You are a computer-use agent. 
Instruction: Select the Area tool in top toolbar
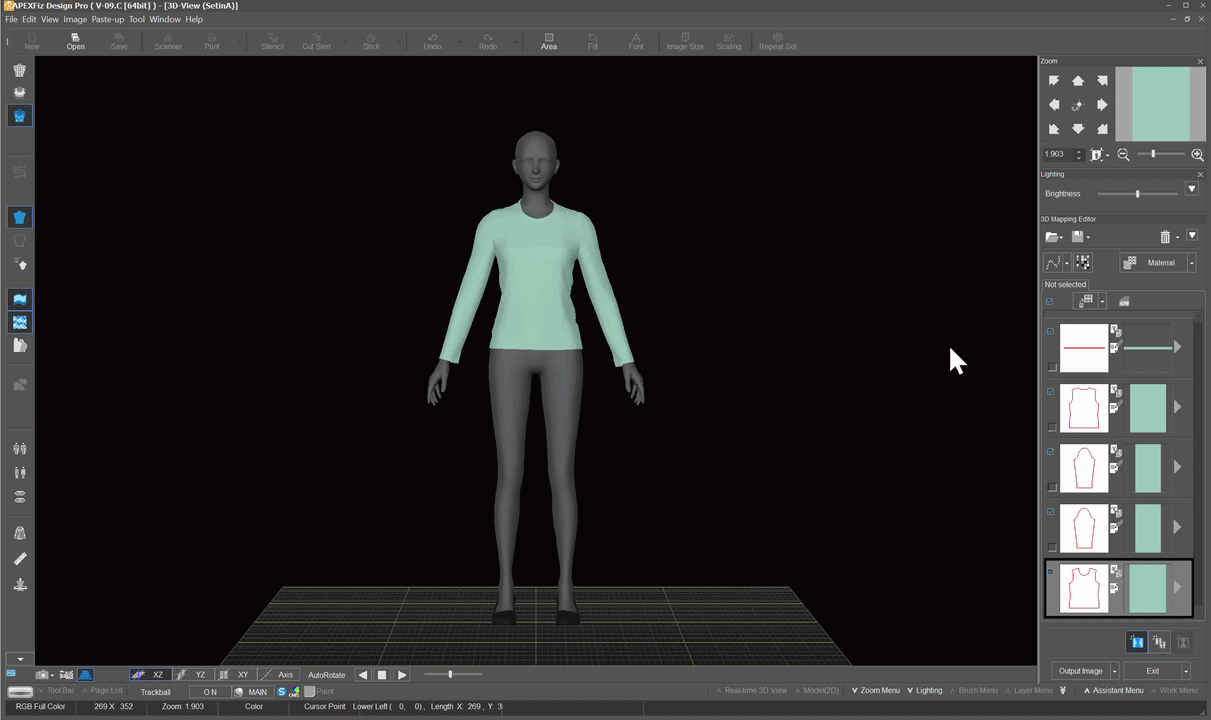(x=549, y=41)
